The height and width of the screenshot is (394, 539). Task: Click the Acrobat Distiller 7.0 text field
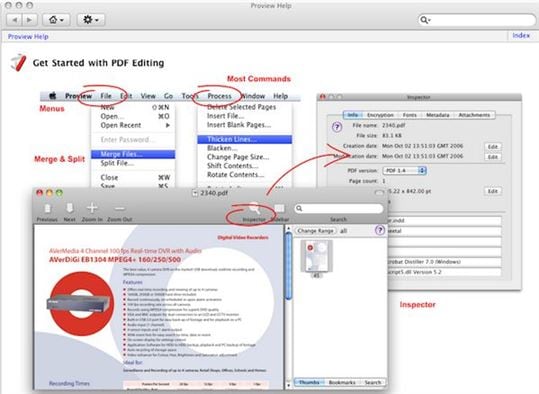pos(444,262)
